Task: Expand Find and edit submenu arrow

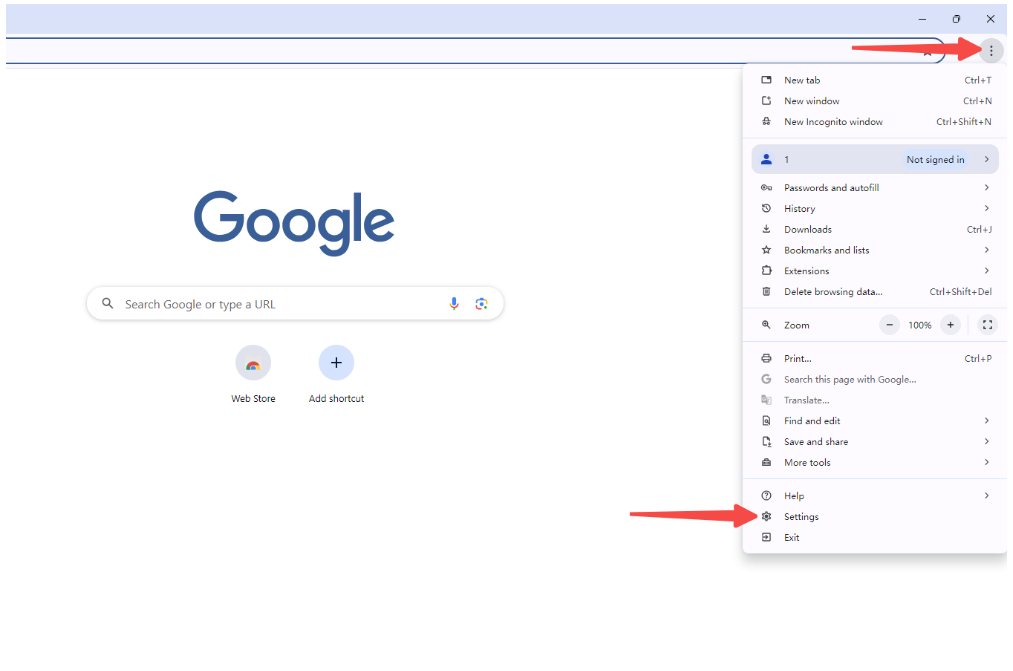Action: click(987, 420)
